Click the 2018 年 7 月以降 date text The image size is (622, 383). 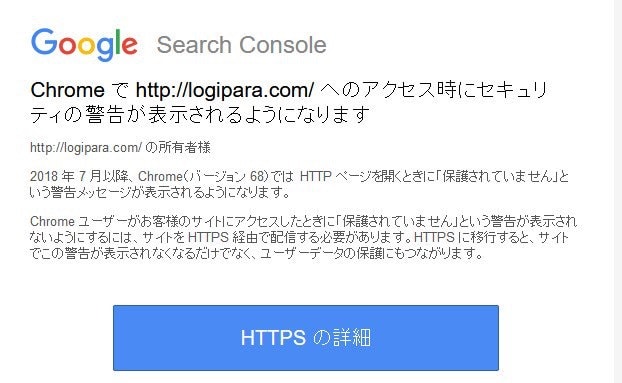click(81, 176)
